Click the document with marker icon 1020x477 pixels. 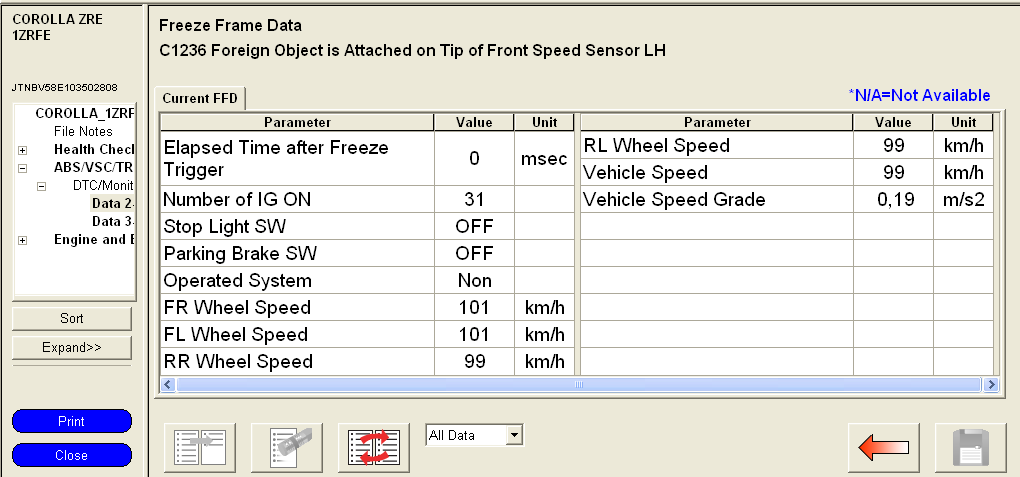286,447
